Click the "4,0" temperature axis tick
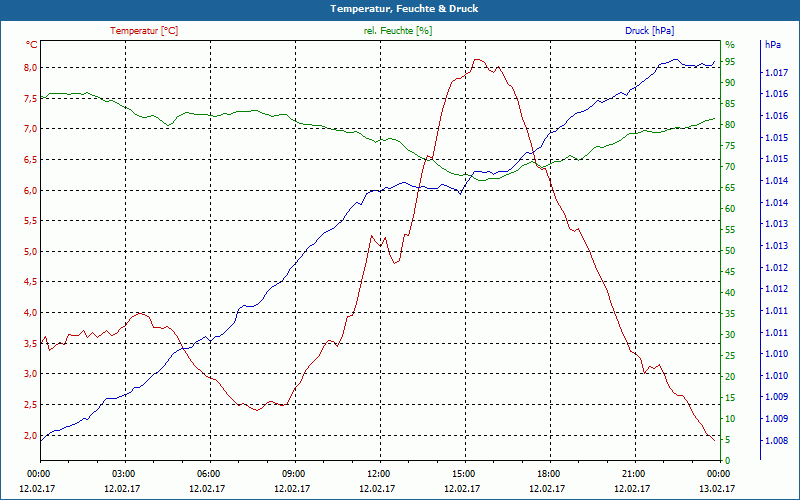Image resolution: width=800 pixels, height=500 pixels. tap(30, 313)
